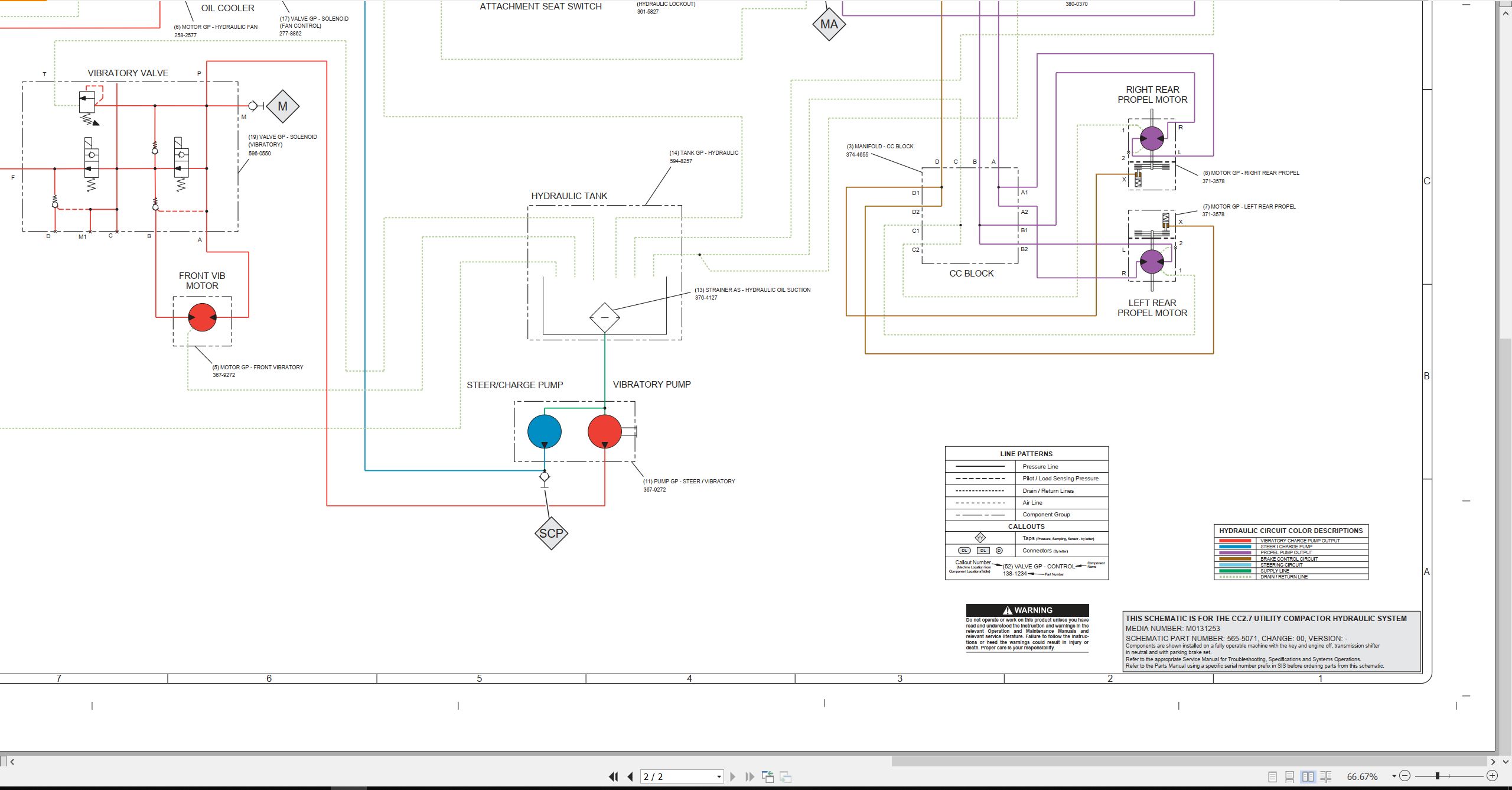Switch to continuous page view

click(x=1289, y=776)
